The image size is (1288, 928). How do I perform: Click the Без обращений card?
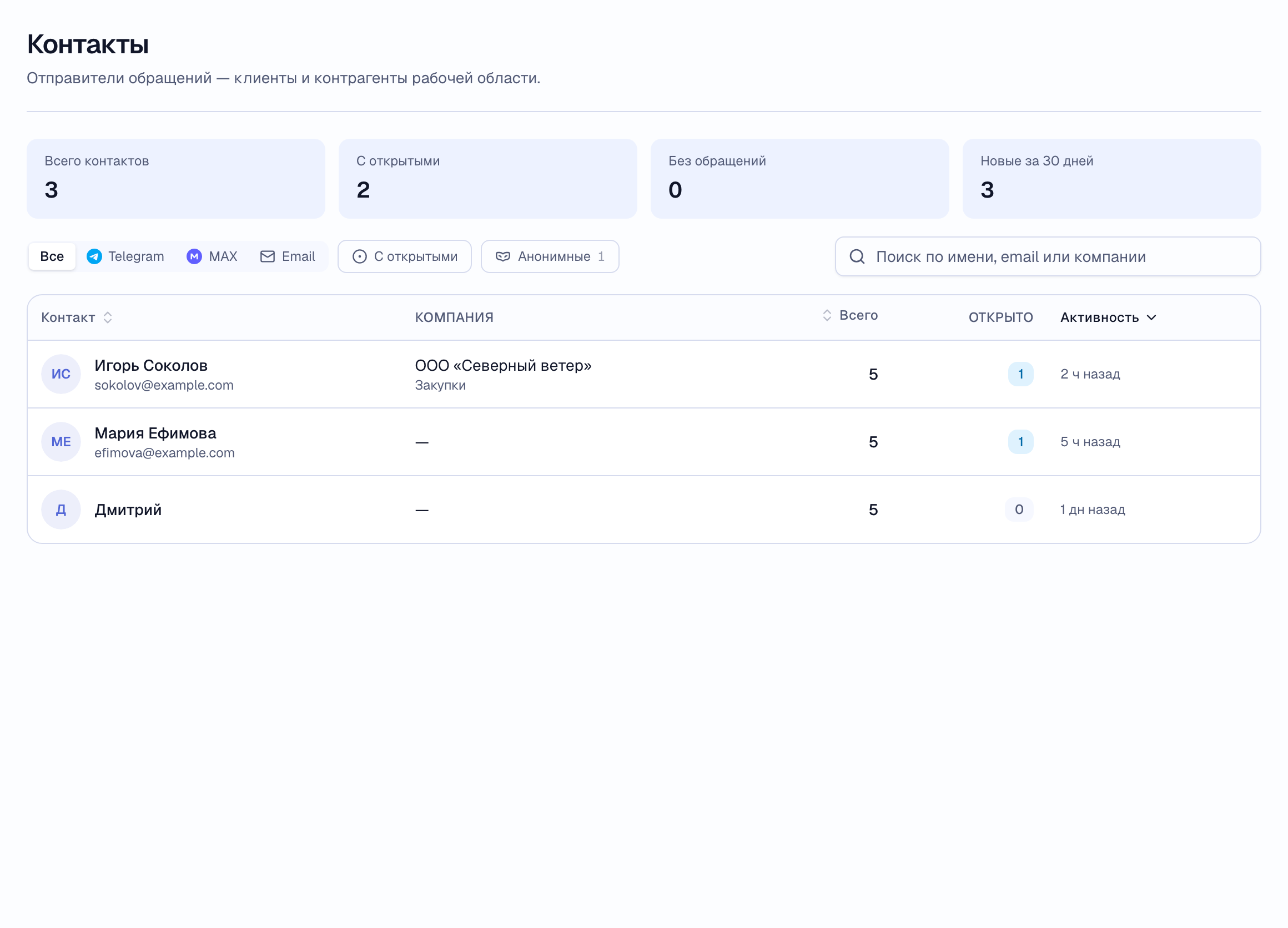click(799, 178)
